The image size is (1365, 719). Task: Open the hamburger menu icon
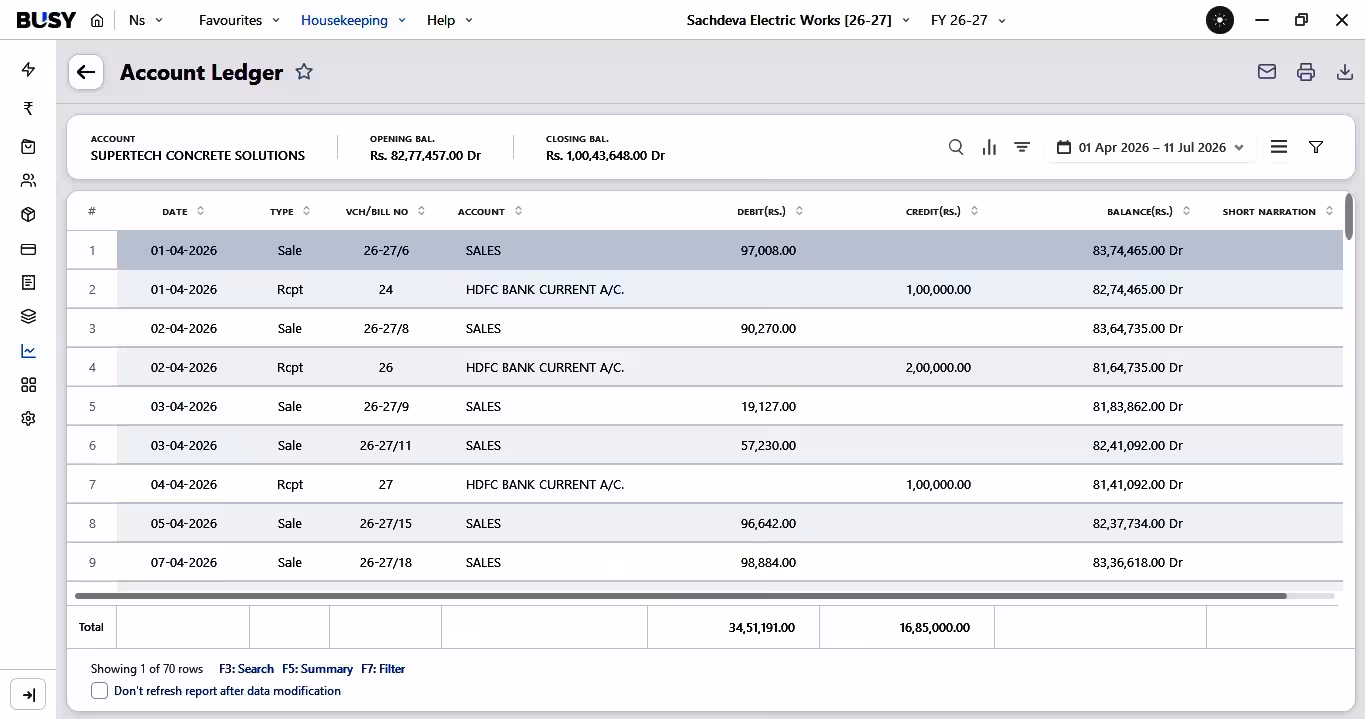pos(1279,147)
